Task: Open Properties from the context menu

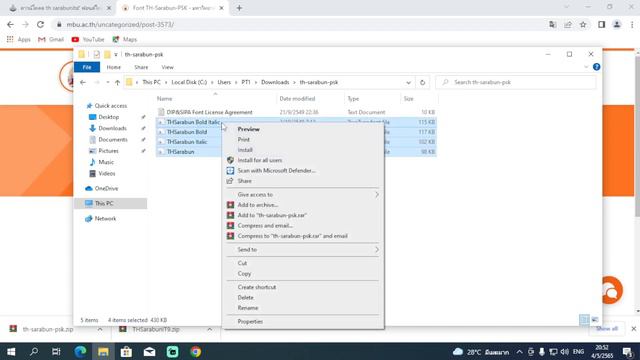Action: 250,321
